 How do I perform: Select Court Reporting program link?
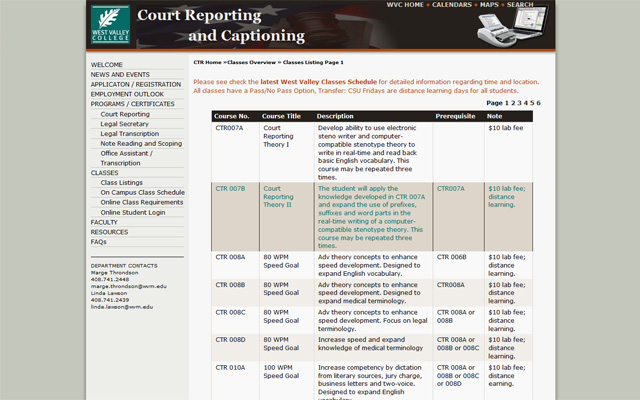(125, 114)
